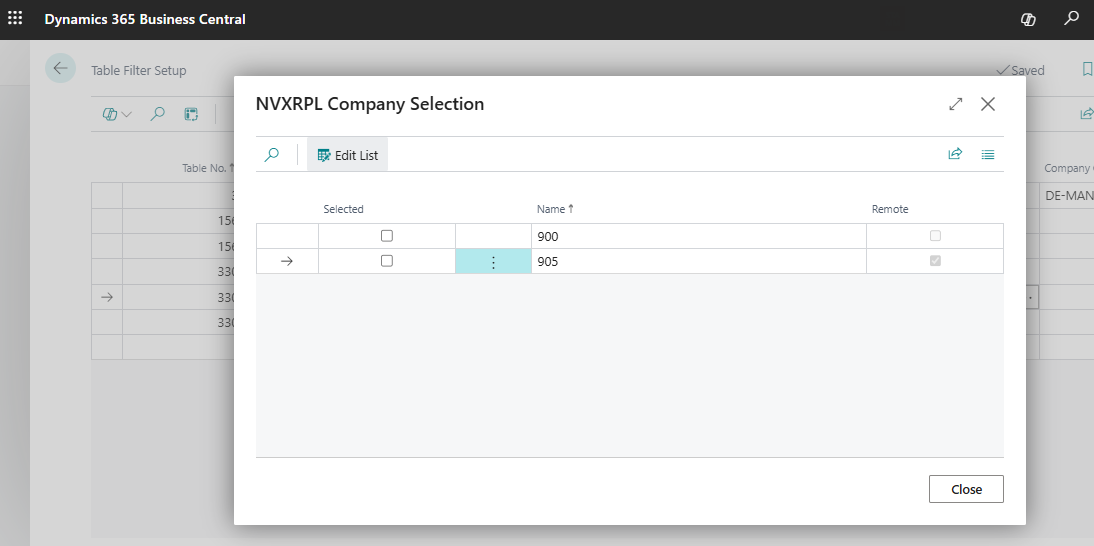
Task: Expand the dialog to full screen
Action: click(x=956, y=104)
